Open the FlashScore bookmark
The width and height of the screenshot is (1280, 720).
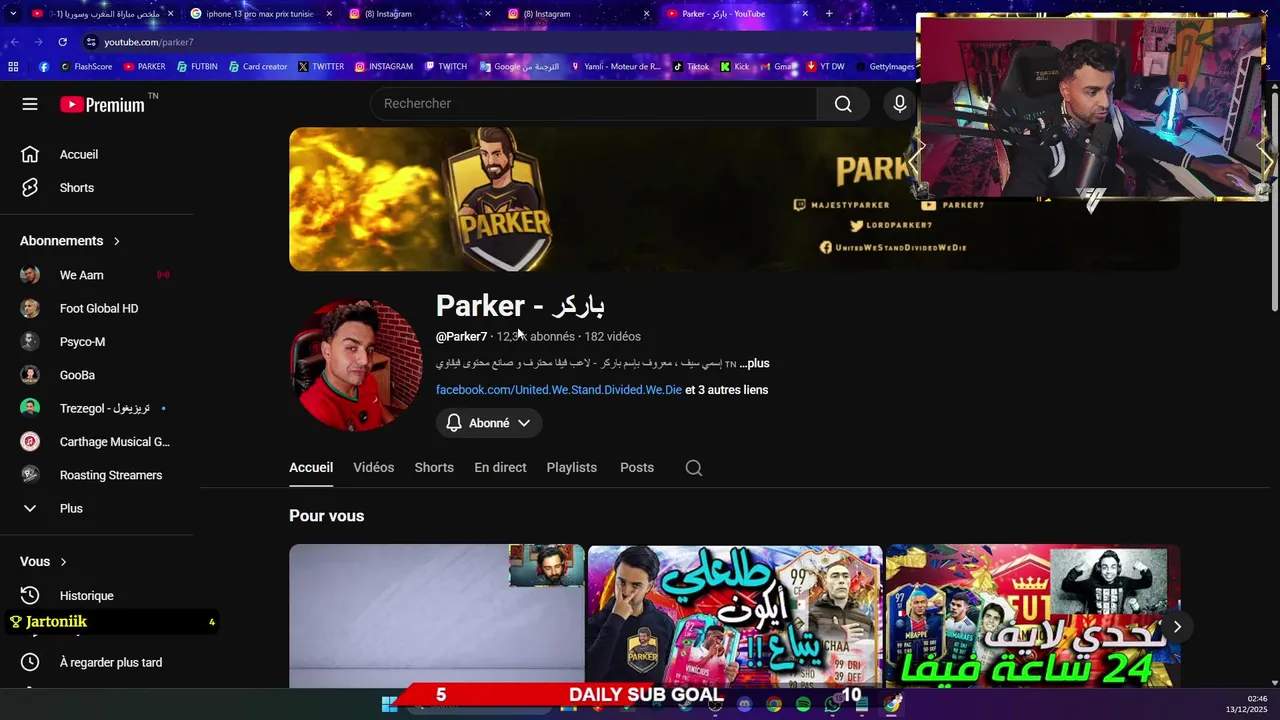click(86, 67)
